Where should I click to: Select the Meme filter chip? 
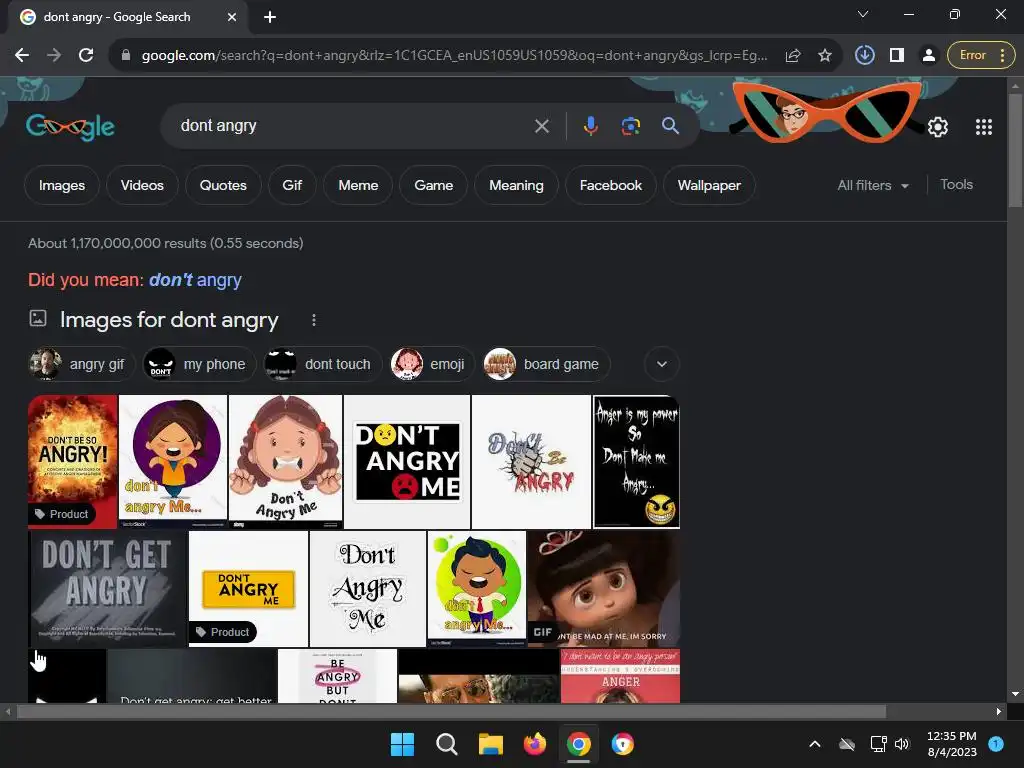tap(358, 185)
